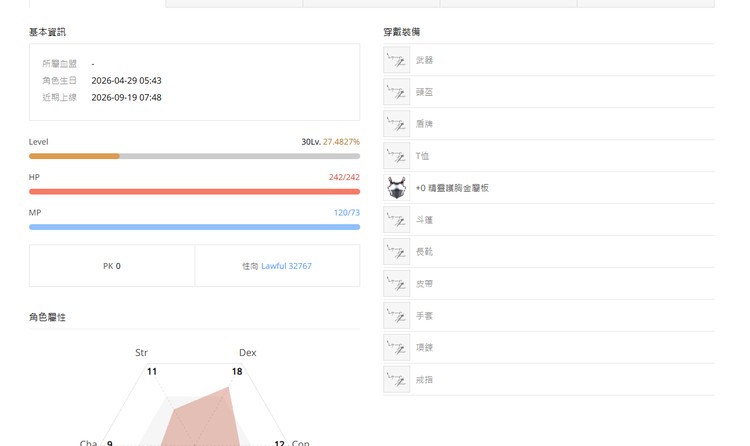Viewport: 750px width, 446px height.
Task: Click the 27.4827% experience value
Action: pyautogui.click(x=341, y=142)
